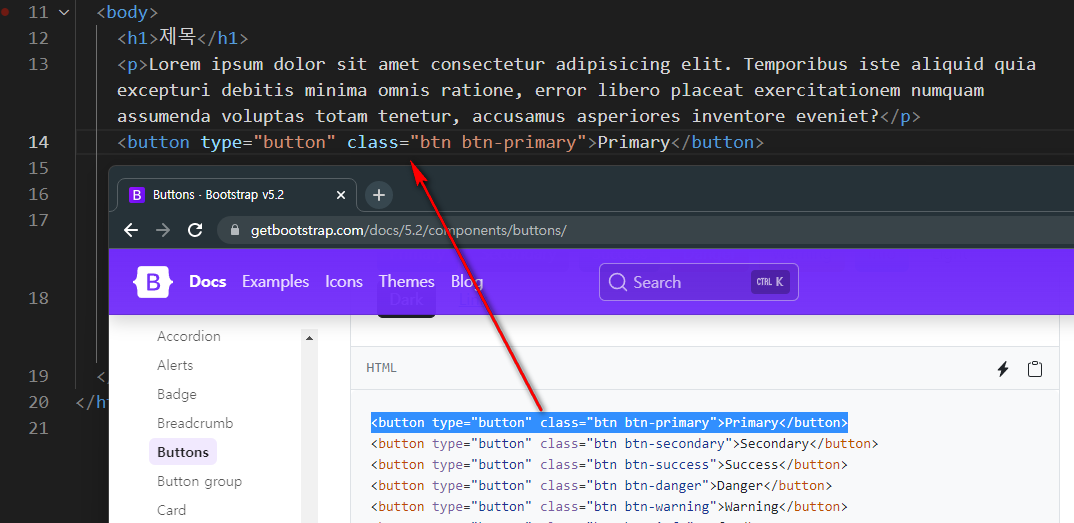This screenshot has width=1074, height=523.
Task: Click the btn-secondary code line
Action: [625, 444]
